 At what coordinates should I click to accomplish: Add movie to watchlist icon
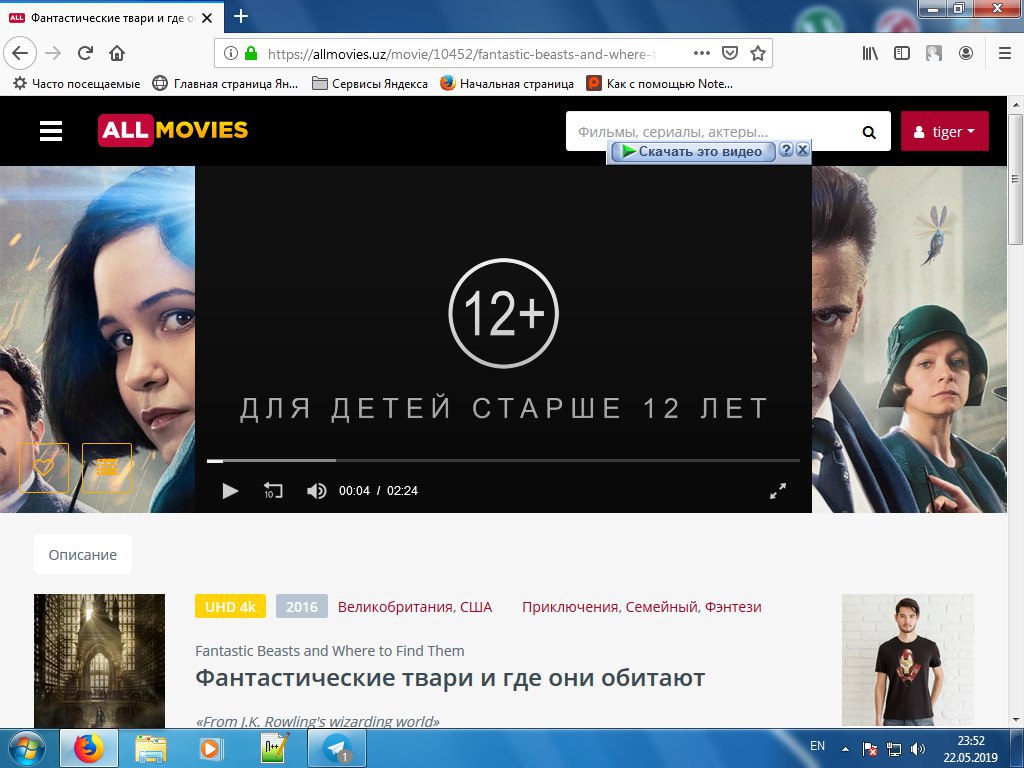tap(107, 468)
